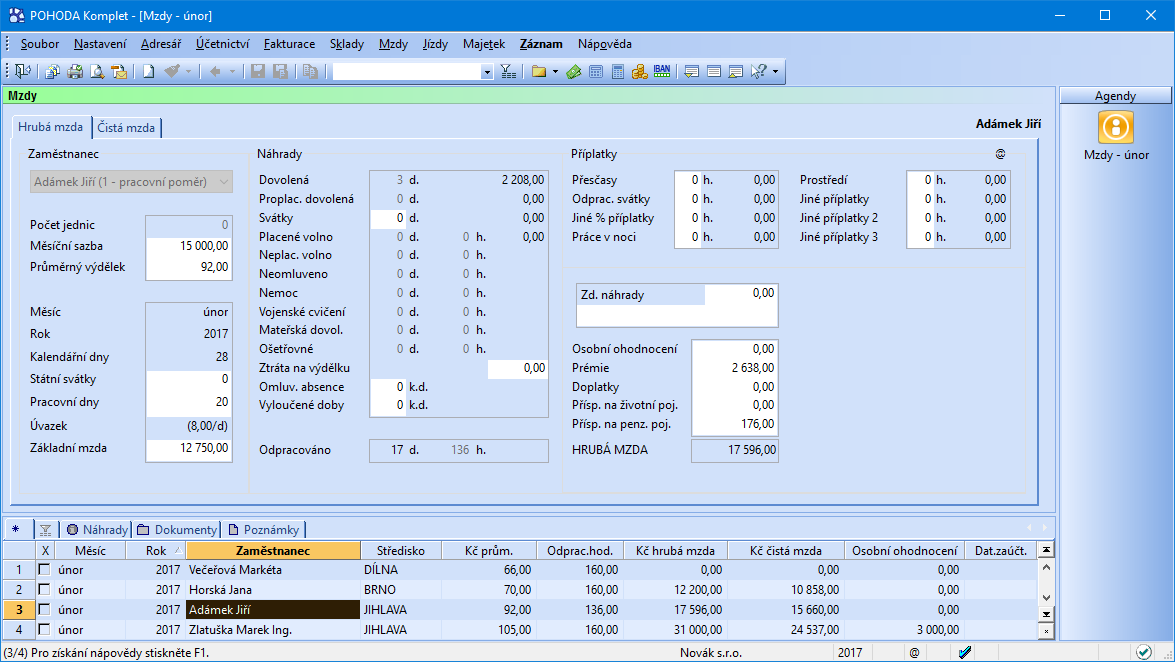Click the Státní svátky input field
The image size is (1175, 662).
(x=189, y=379)
